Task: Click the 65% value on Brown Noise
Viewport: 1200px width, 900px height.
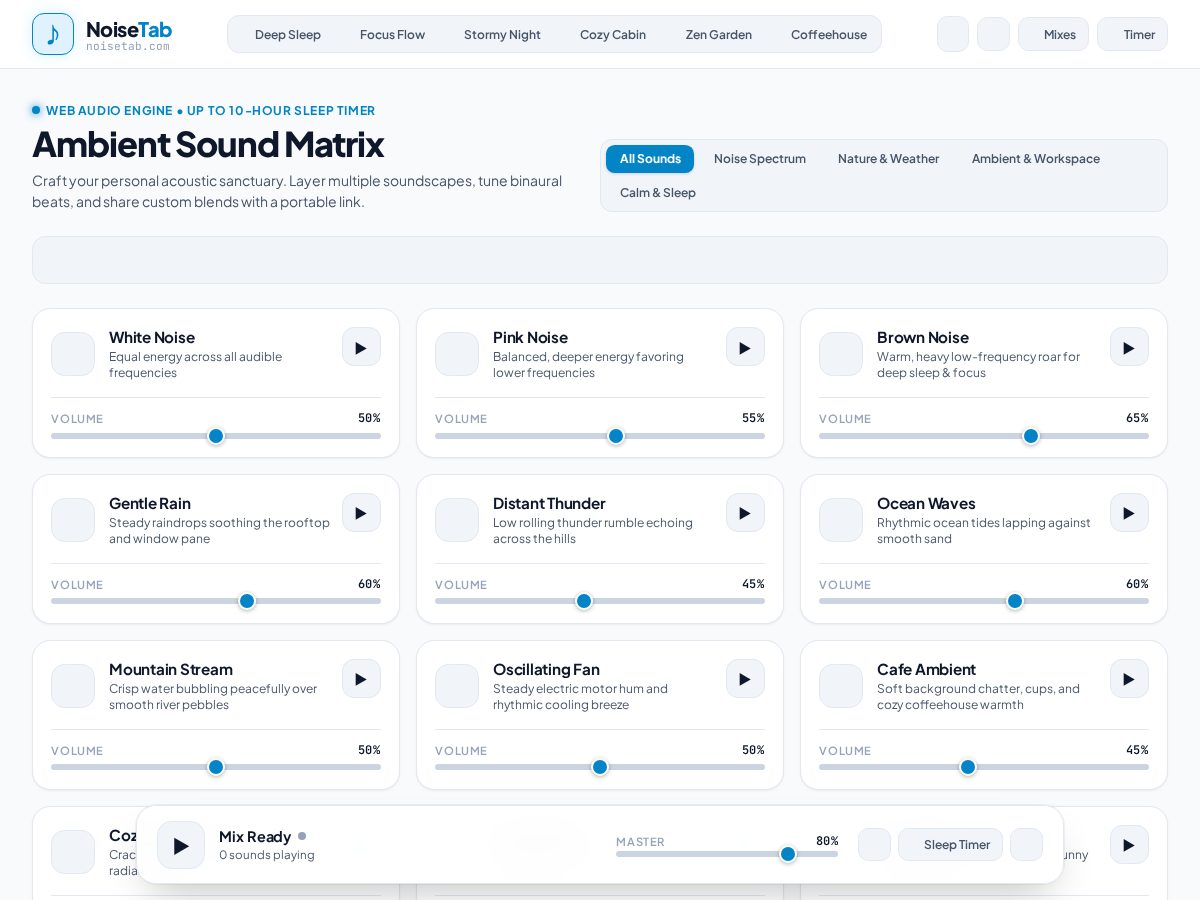Action: (x=1137, y=418)
